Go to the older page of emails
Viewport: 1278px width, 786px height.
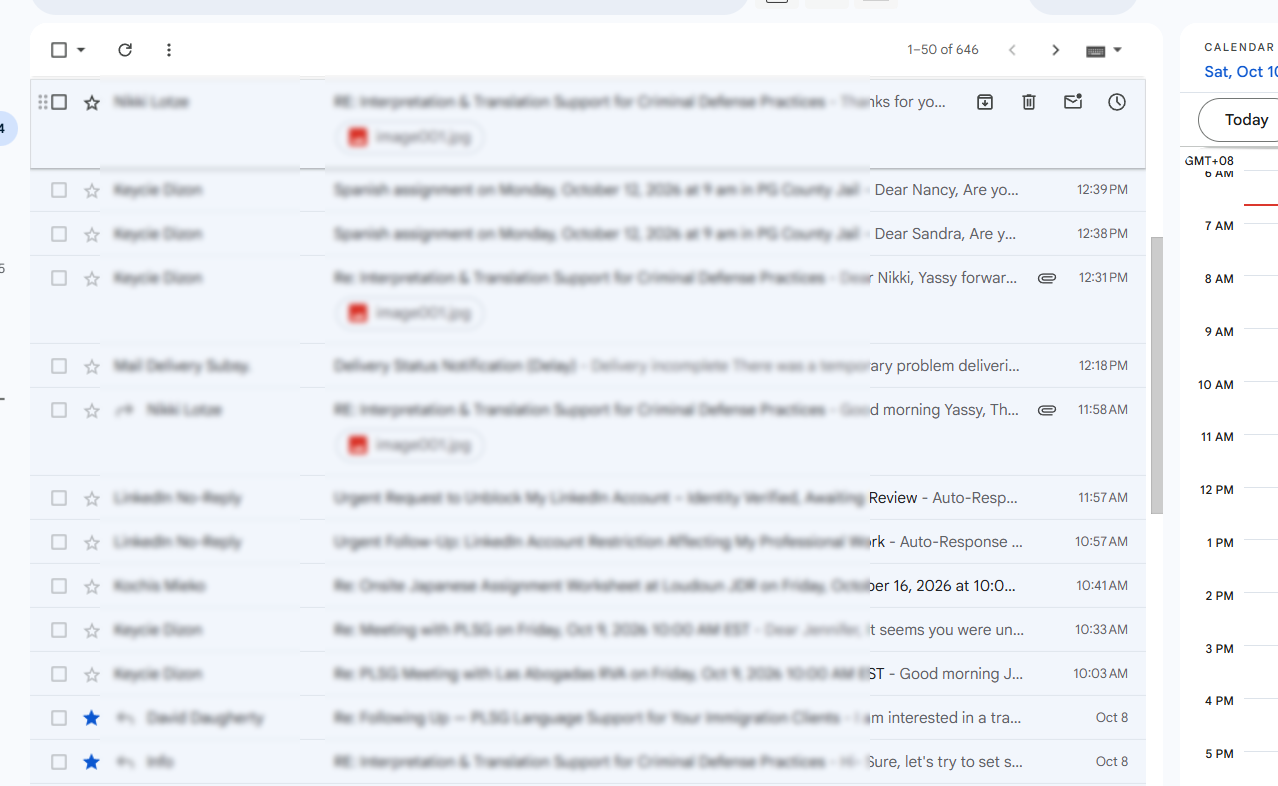pyautogui.click(x=1055, y=50)
